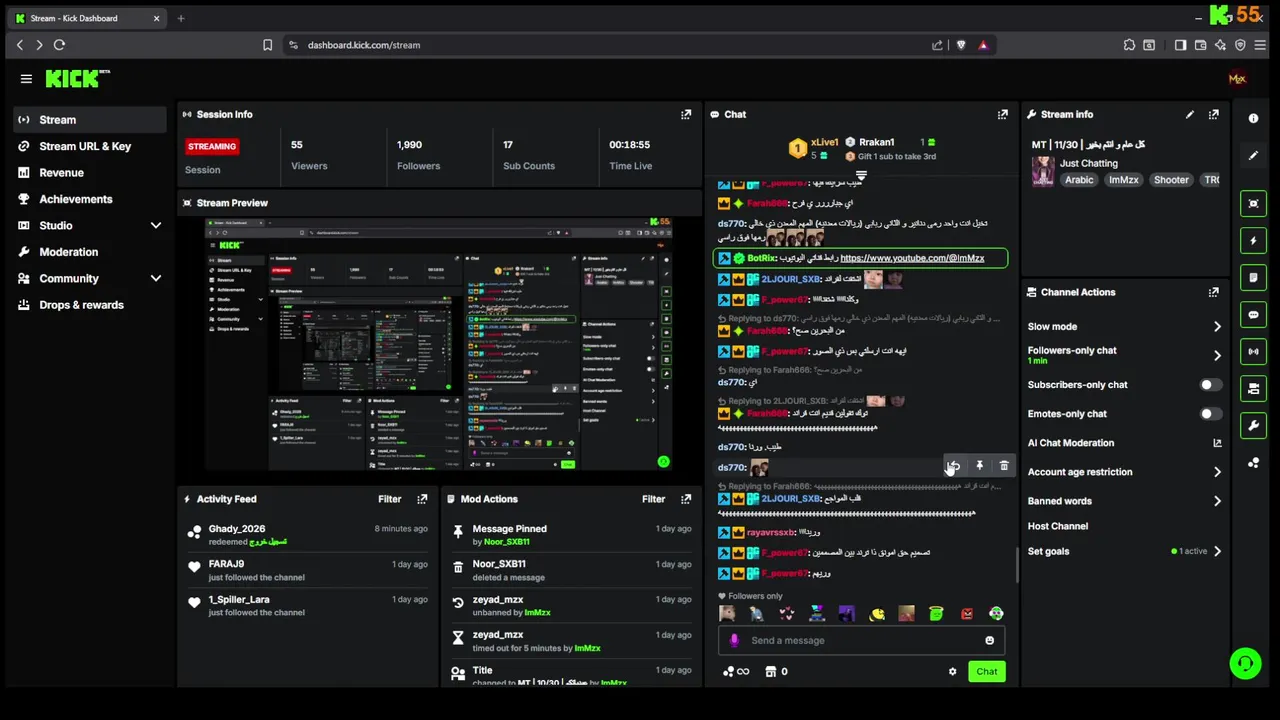Click the user avatar at the top right
Viewport: 1280px width, 720px height.
pos(1237,79)
